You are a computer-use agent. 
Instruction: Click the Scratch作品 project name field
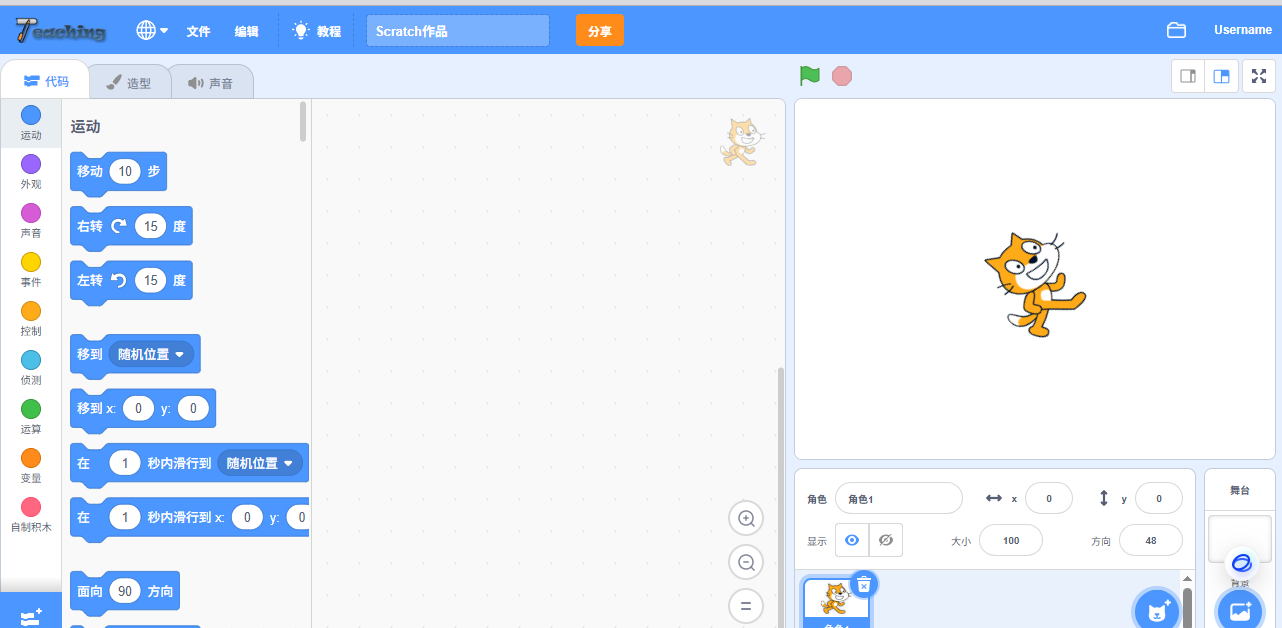pos(458,31)
